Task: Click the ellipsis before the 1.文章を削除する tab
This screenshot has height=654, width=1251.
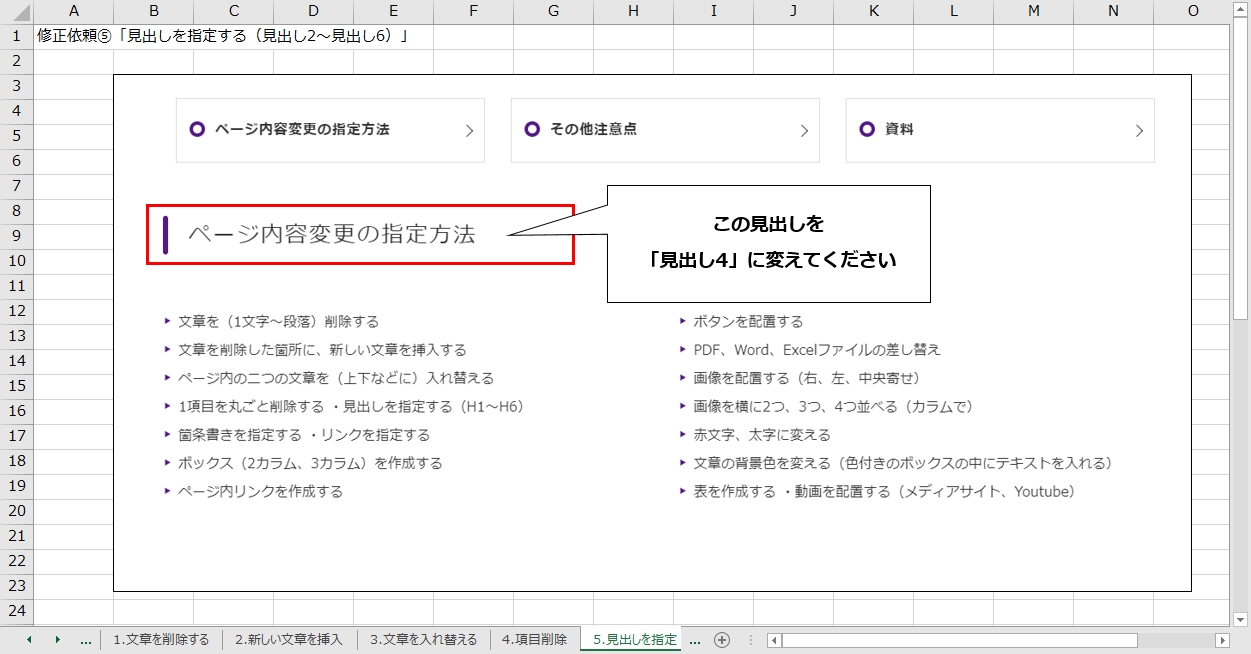Action: [x=85, y=640]
